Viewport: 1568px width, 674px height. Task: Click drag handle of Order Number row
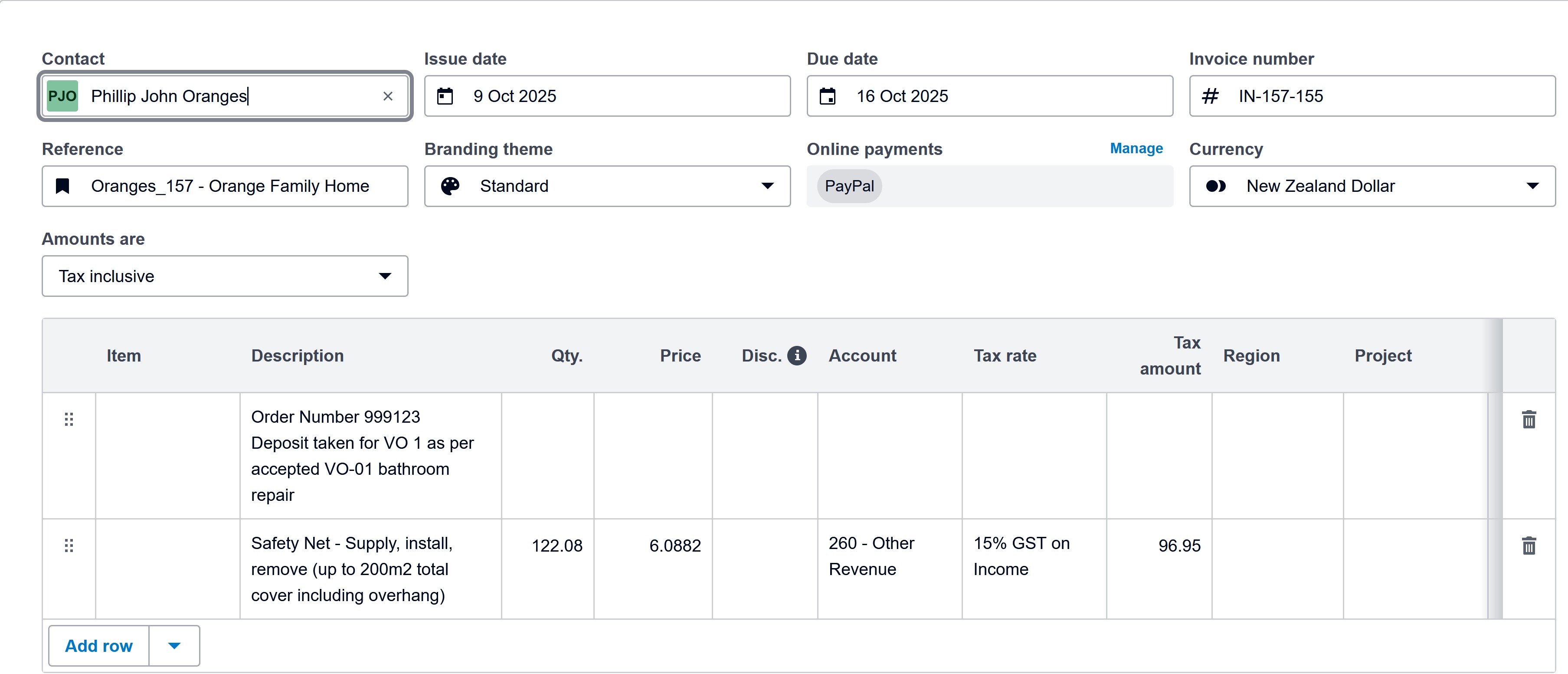[x=69, y=420]
